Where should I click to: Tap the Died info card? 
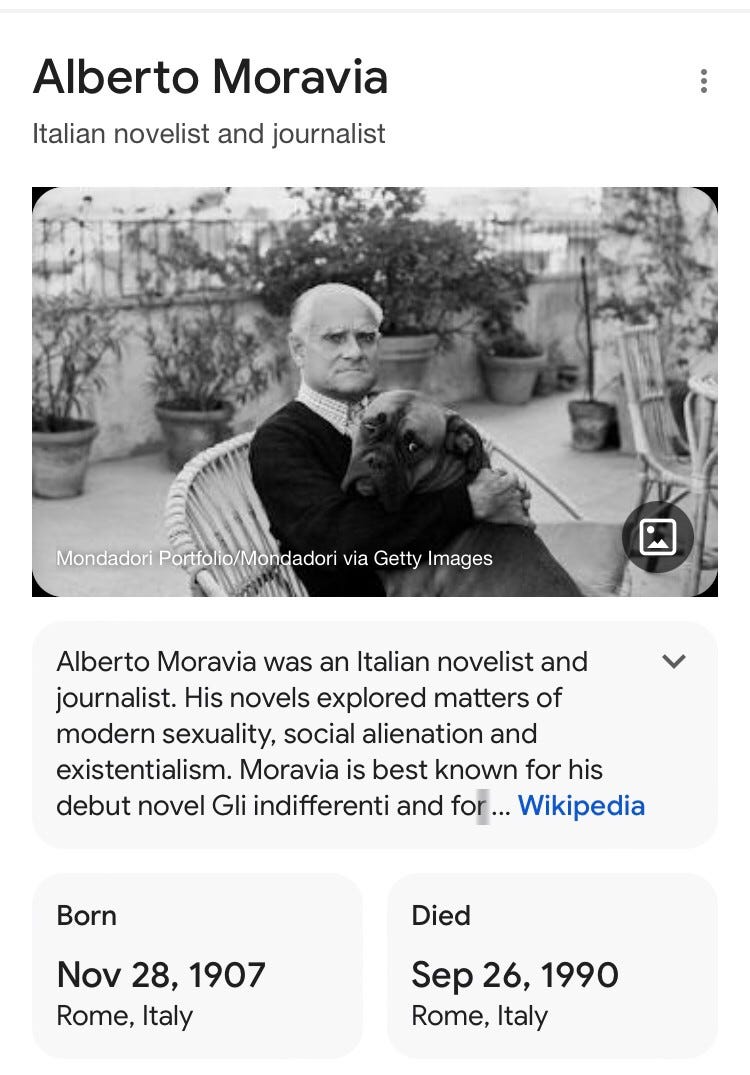click(553, 966)
